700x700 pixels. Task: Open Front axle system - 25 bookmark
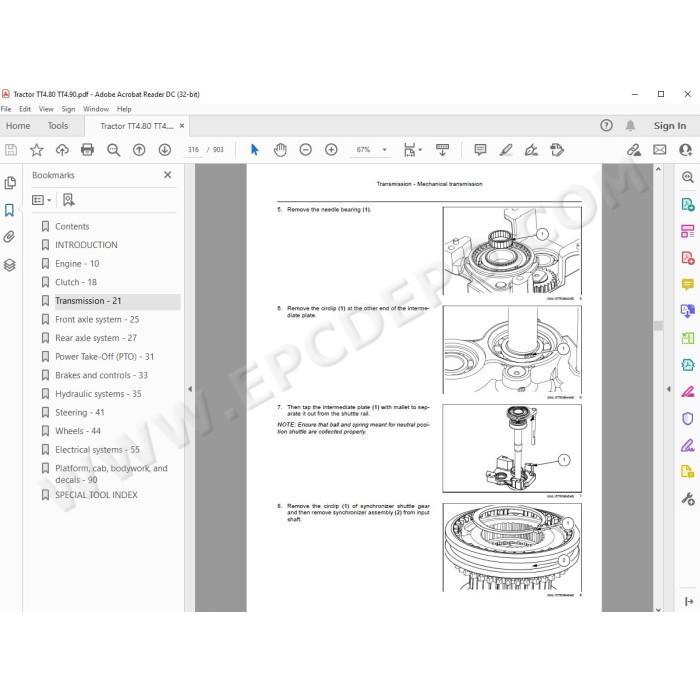tap(97, 320)
